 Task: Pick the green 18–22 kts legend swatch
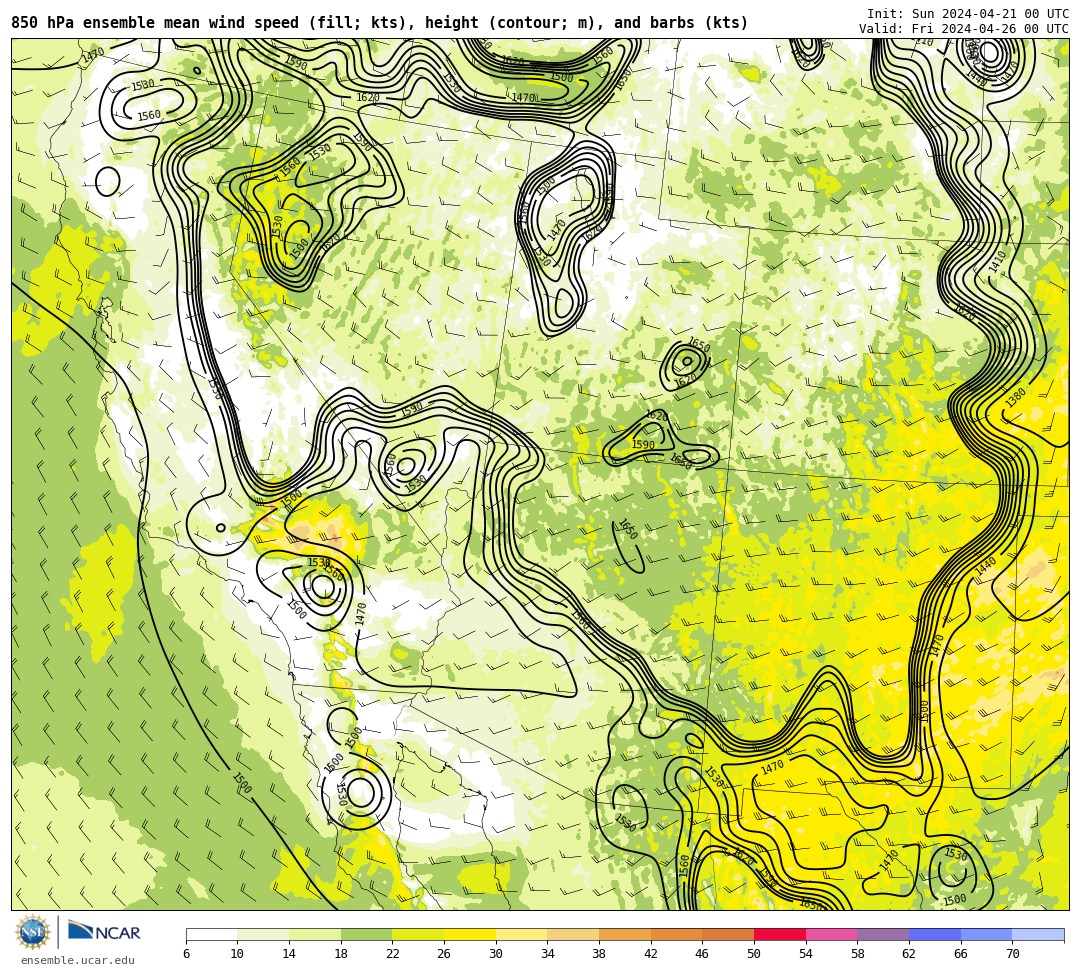point(366,934)
